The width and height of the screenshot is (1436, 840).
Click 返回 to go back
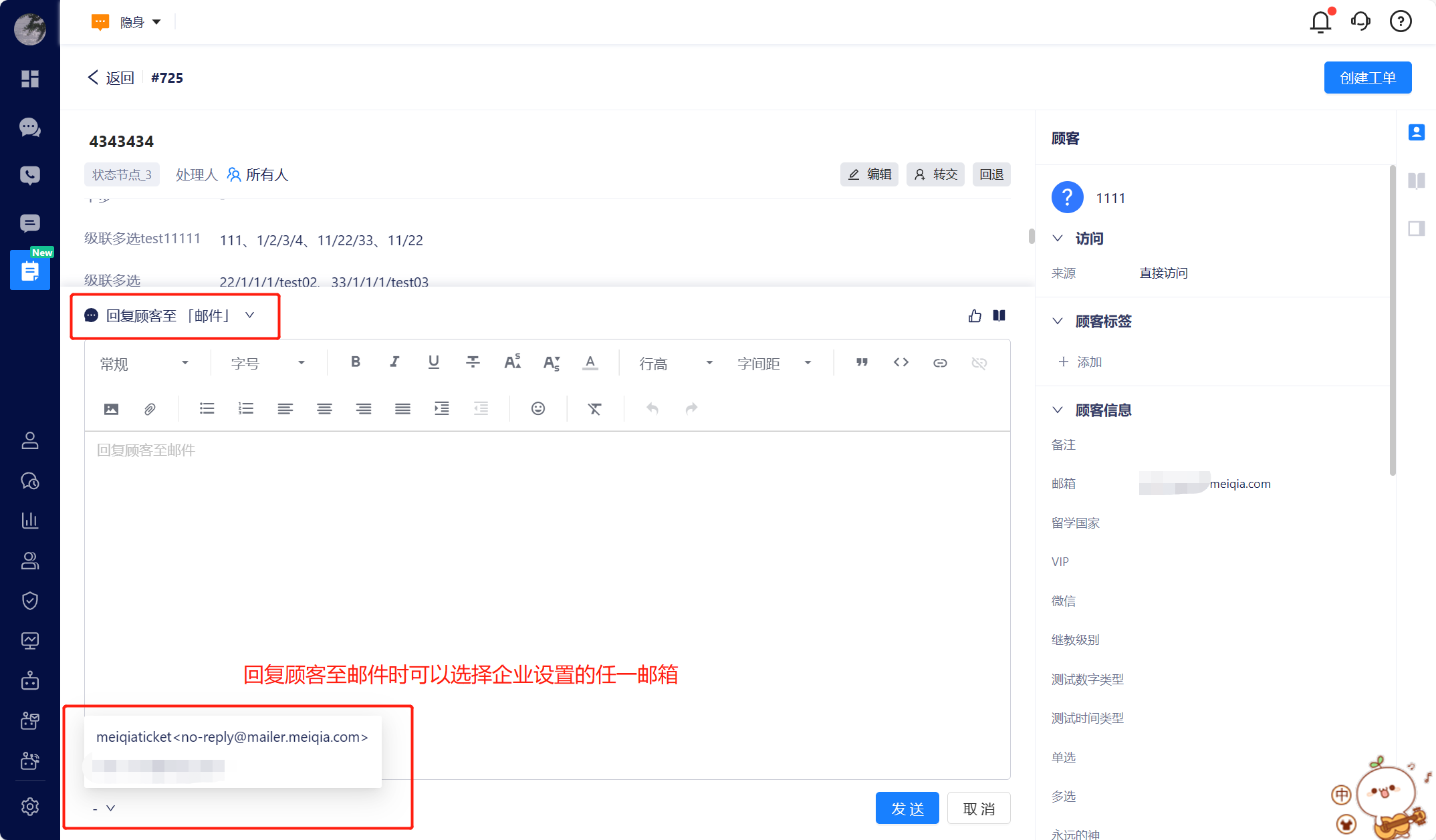click(111, 78)
